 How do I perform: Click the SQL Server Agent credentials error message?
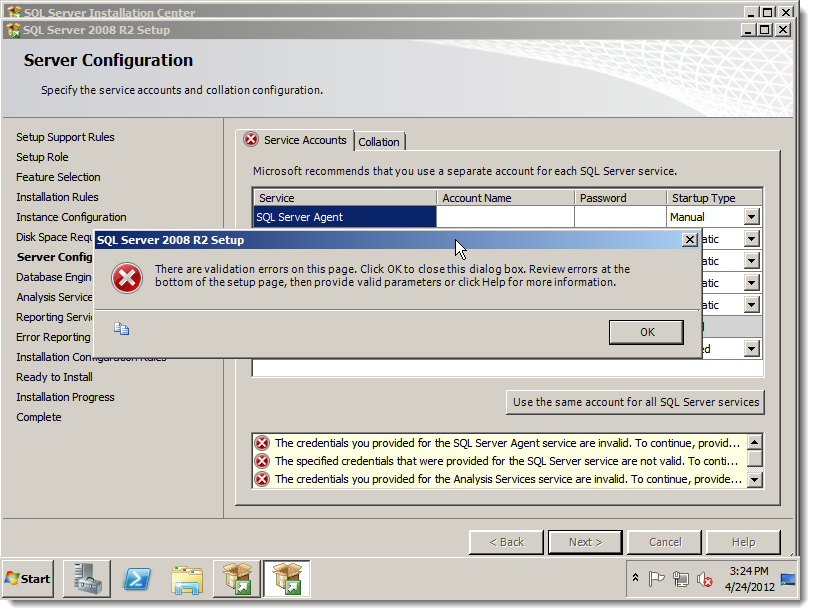507,443
